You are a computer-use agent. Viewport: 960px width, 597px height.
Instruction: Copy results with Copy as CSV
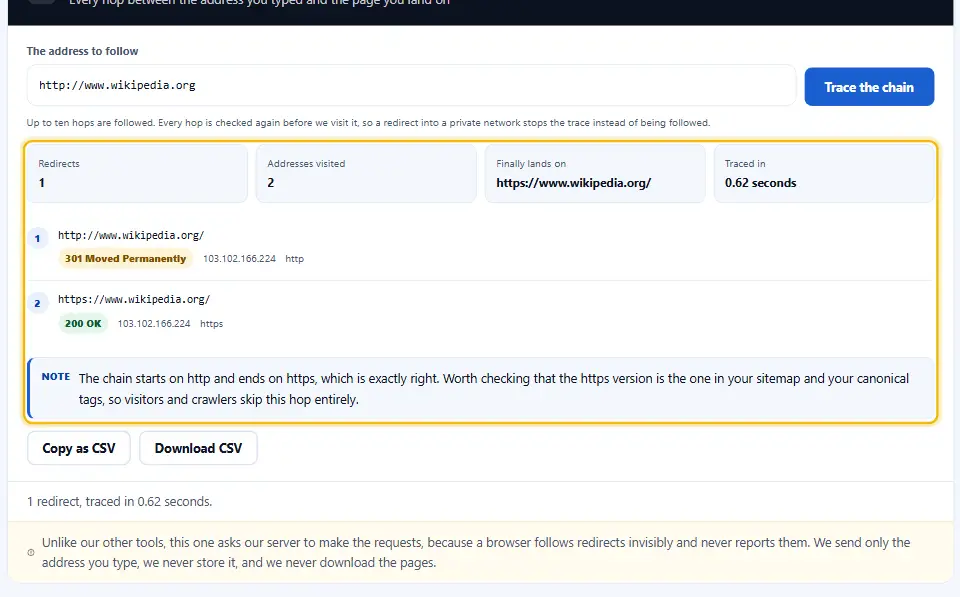(78, 448)
